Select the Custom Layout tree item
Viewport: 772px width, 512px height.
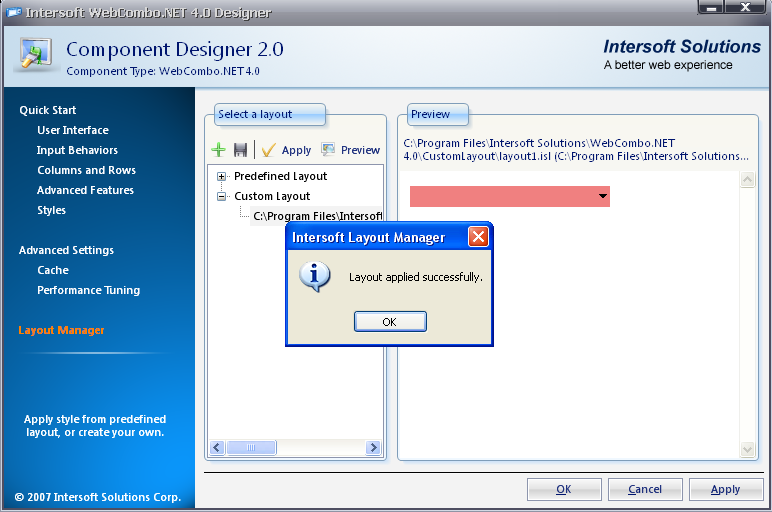(272, 196)
